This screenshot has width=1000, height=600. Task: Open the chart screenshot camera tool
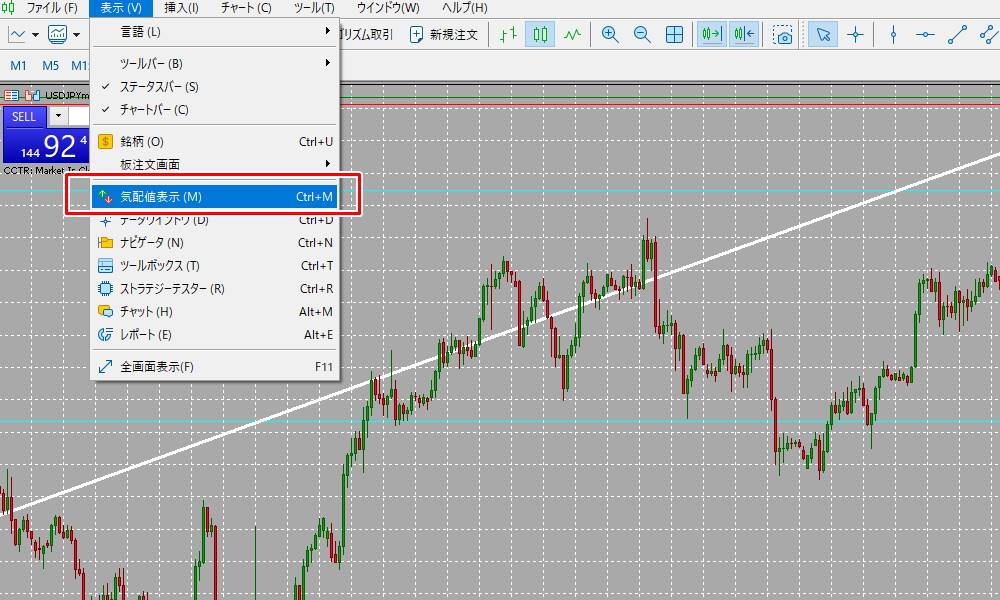[x=784, y=34]
